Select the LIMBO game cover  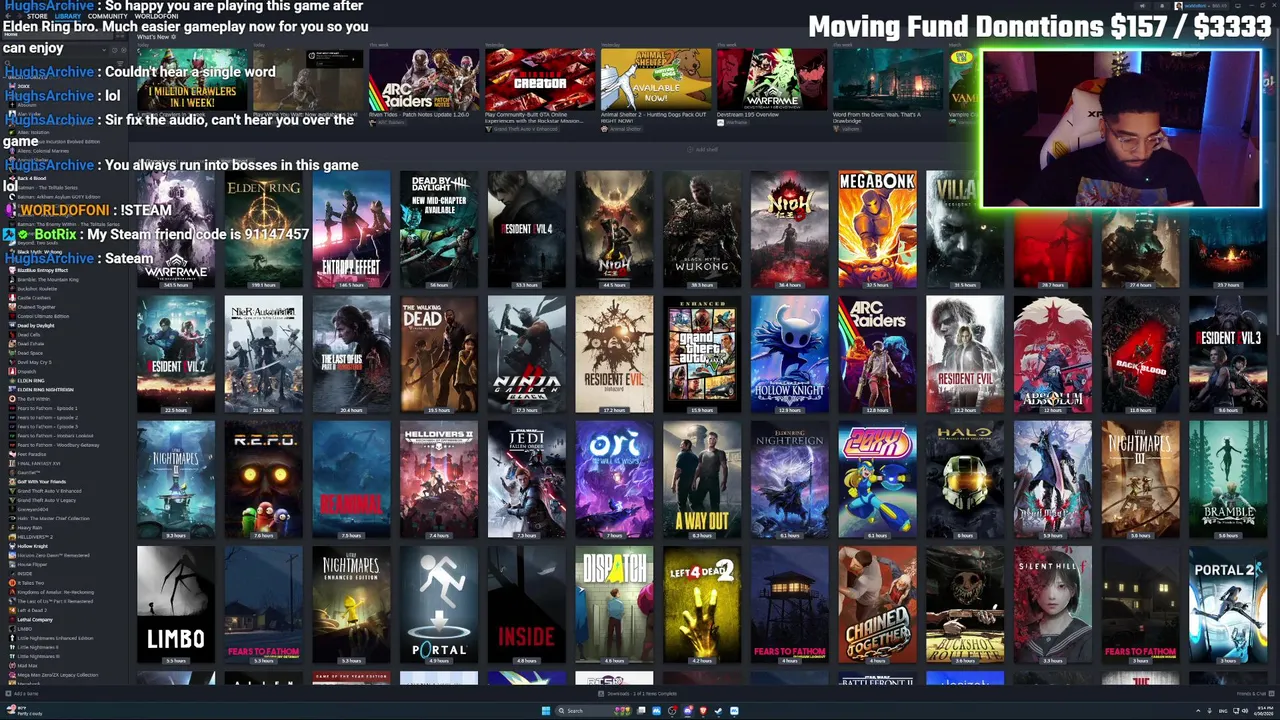click(x=176, y=604)
